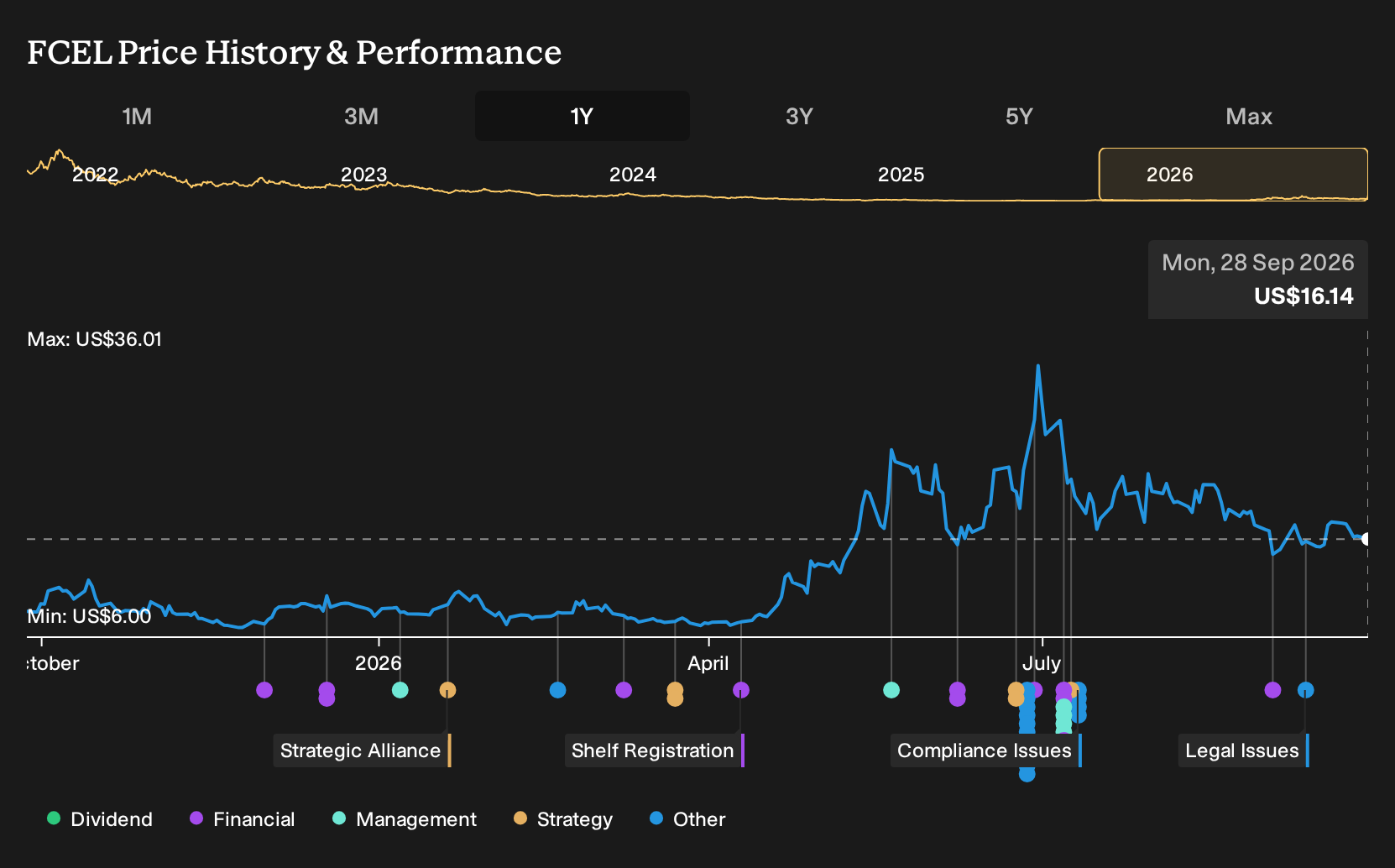Image resolution: width=1395 pixels, height=868 pixels.
Task: Click the purple Financial marker above Shelf Registration
Action: (741, 690)
